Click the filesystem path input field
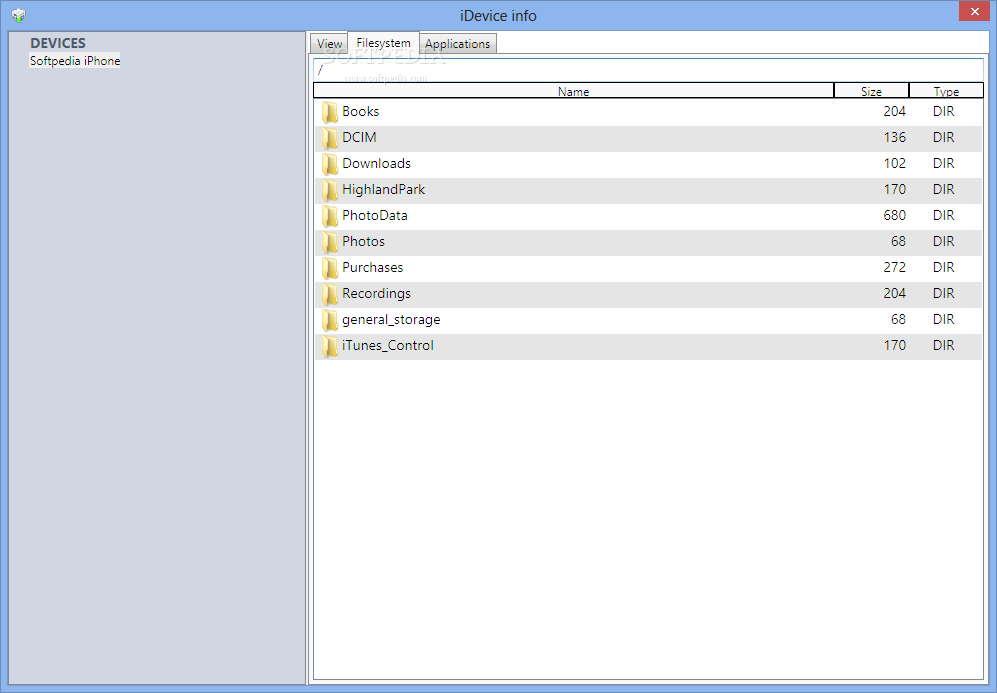Screen dimensions: 997x693 pyautogui.click(x=648, y=70)
